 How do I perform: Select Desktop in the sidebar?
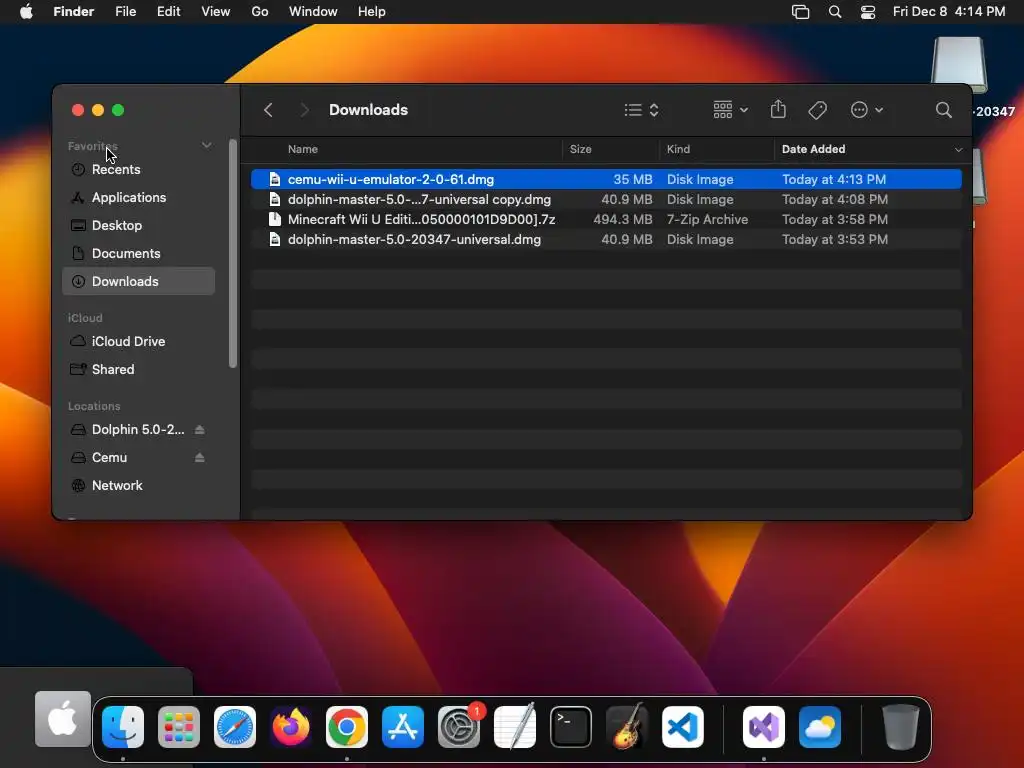pyautogui.click(x=138, y=225)
